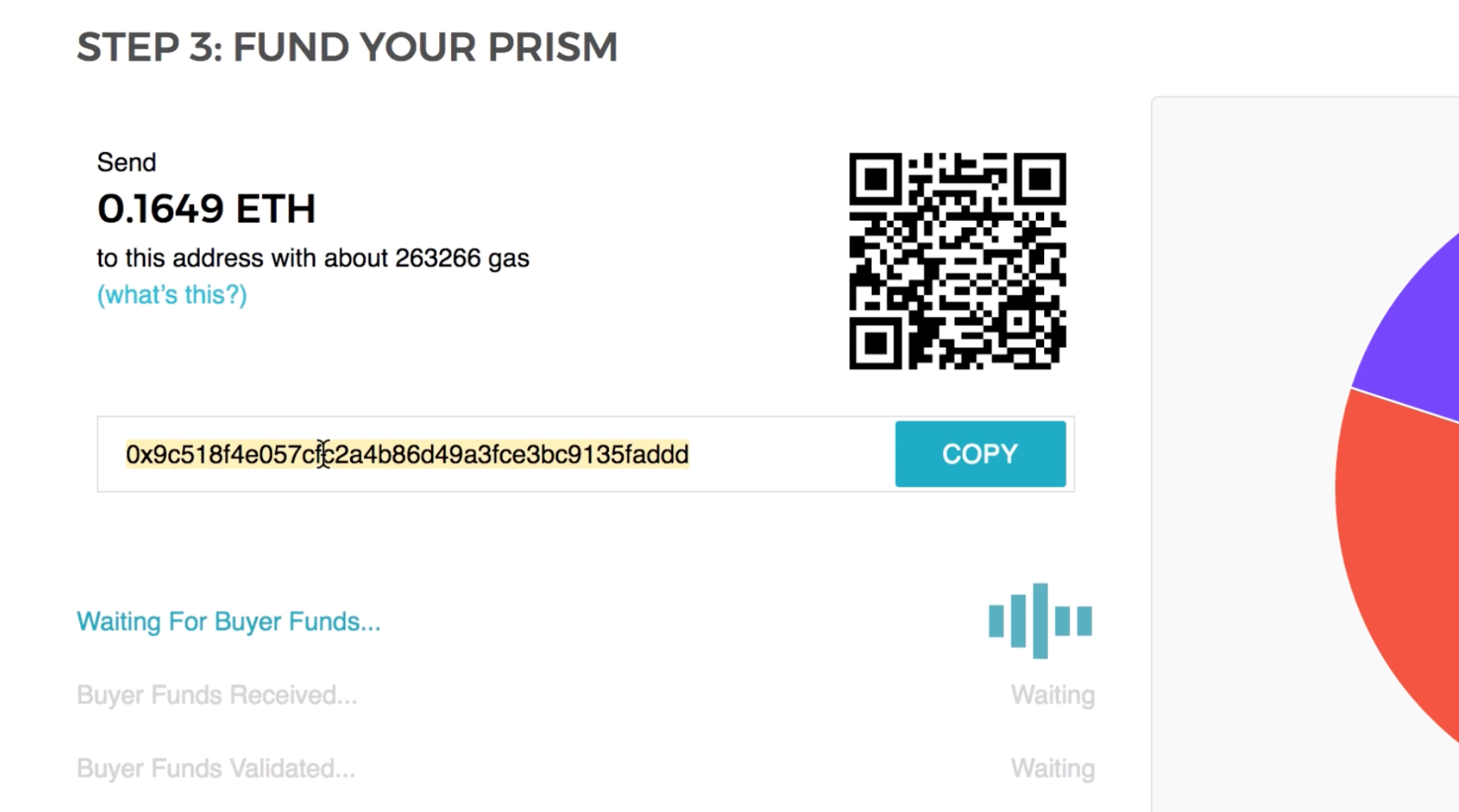The width and height of the screenshot is (1459, 812).
Task: Click the QR code's top-left finder square
Action: click(875, 179)
